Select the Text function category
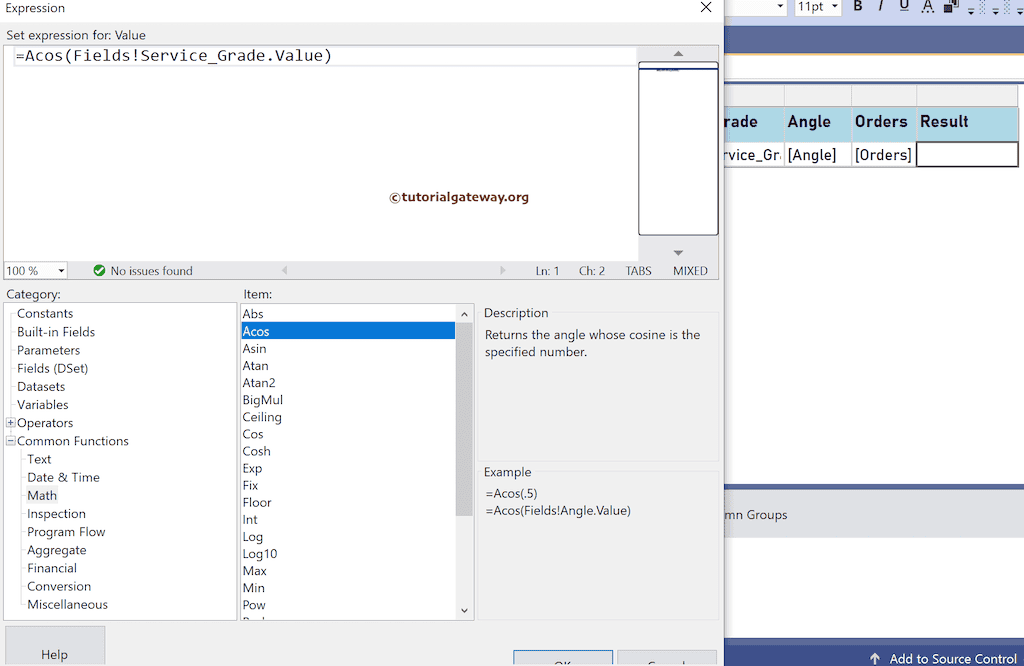The image size is (1024, 666). [x=39, y=459]
